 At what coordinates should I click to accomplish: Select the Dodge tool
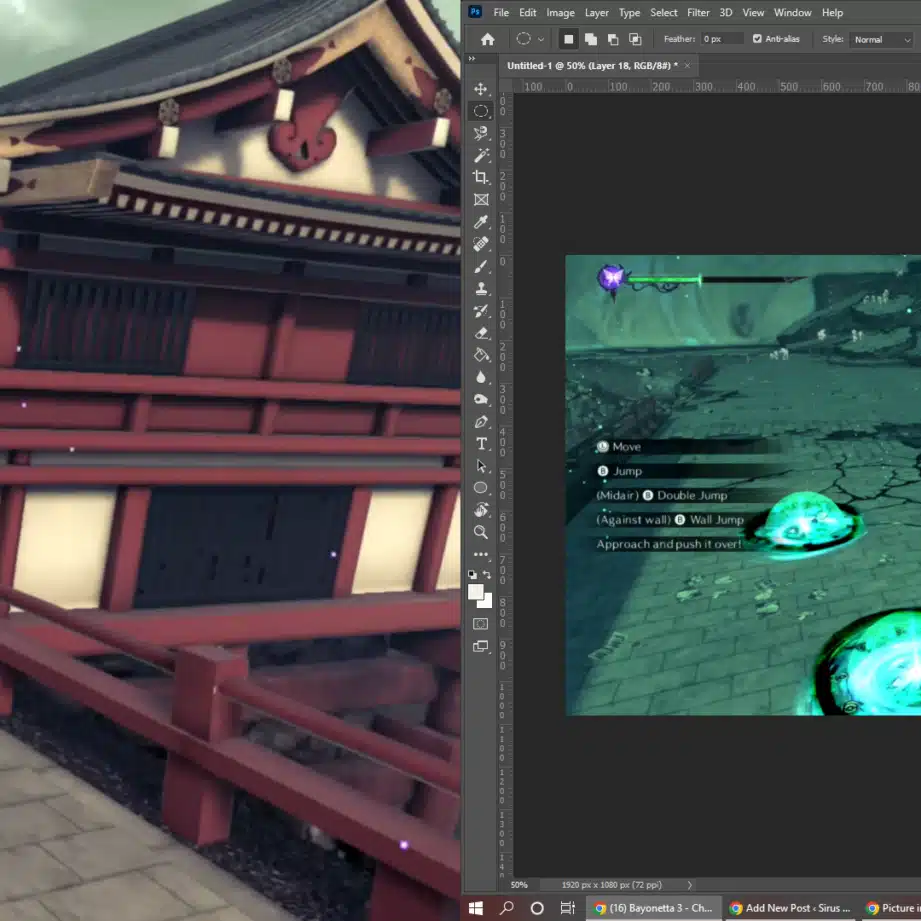coord(480,399)
